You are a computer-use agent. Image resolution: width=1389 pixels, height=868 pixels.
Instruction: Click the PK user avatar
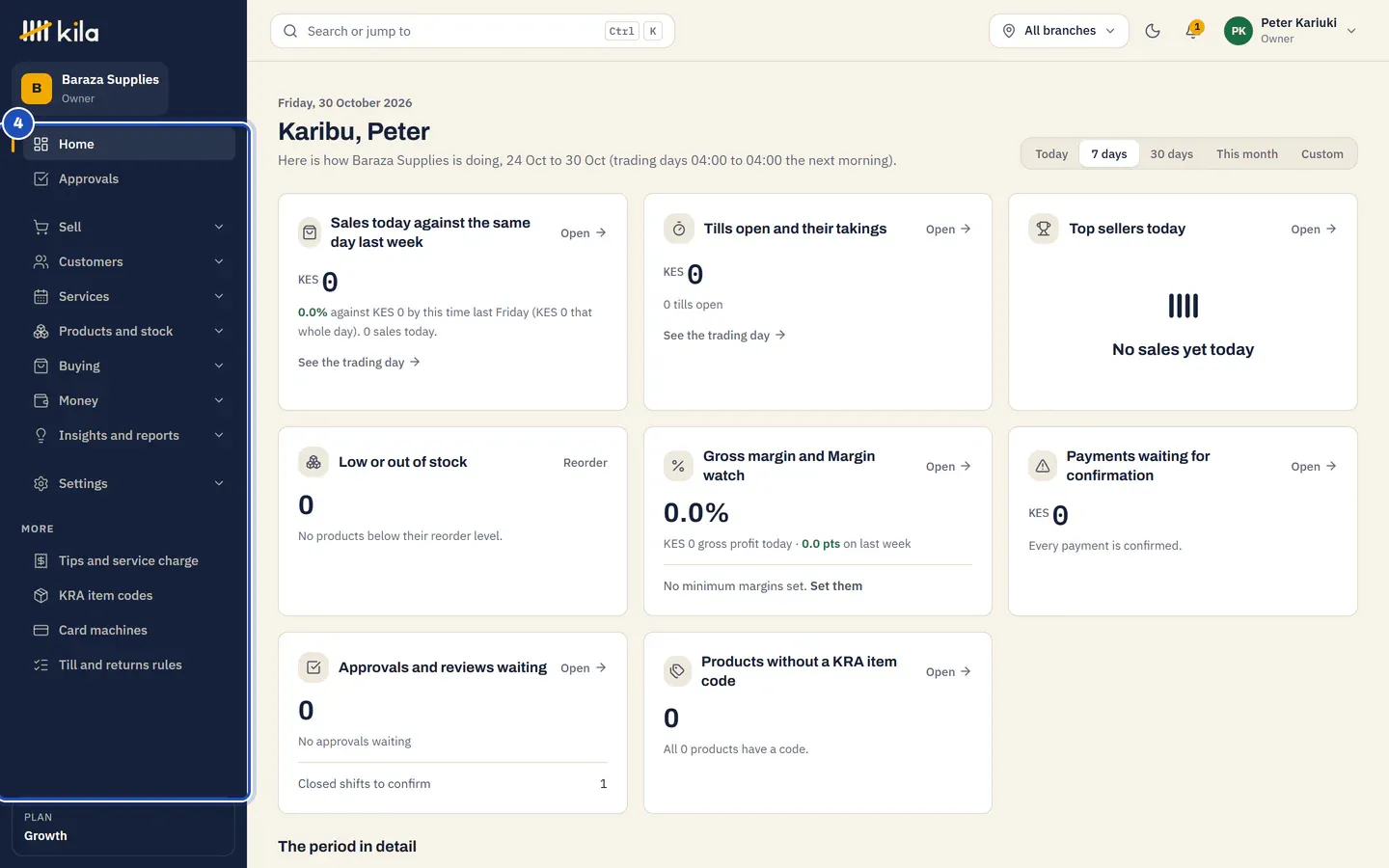click(x=1239, y=31)
